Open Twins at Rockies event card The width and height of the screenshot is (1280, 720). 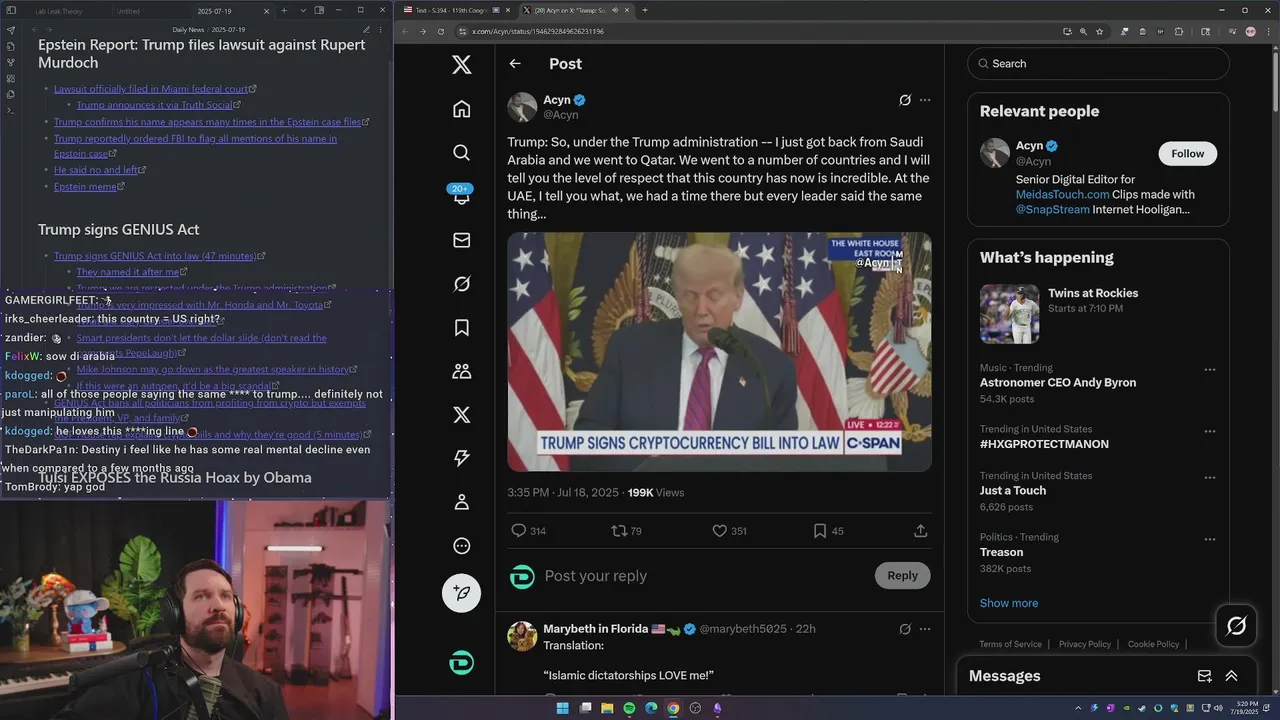(x=1098, y=314)
